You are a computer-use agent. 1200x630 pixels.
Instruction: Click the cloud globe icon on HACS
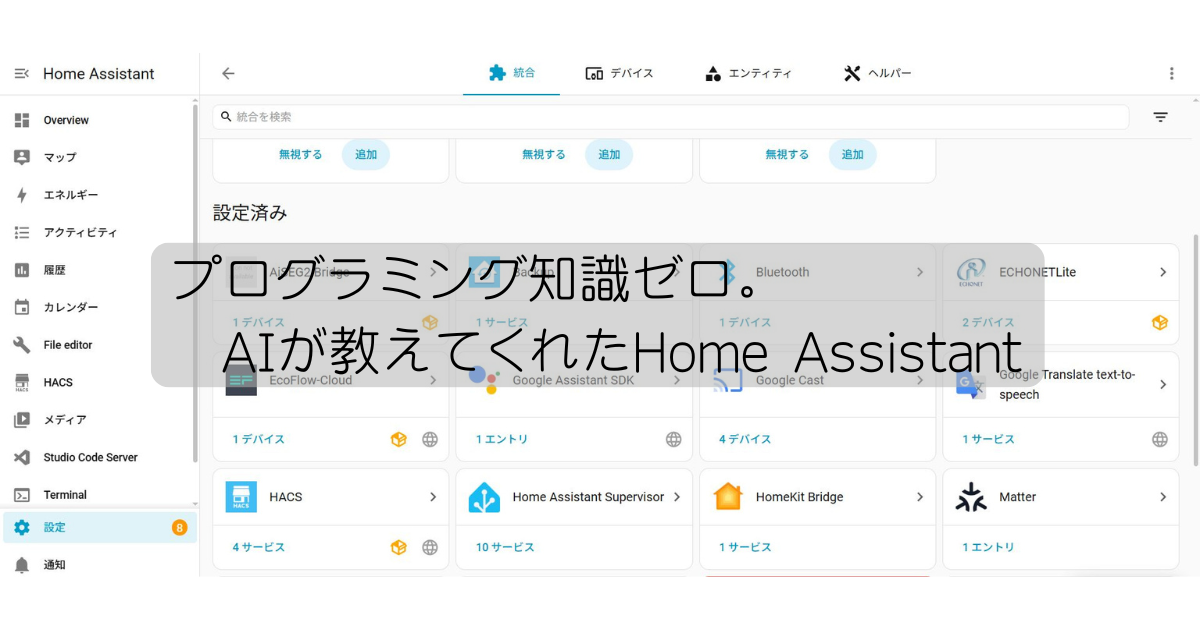click(430, 547)
